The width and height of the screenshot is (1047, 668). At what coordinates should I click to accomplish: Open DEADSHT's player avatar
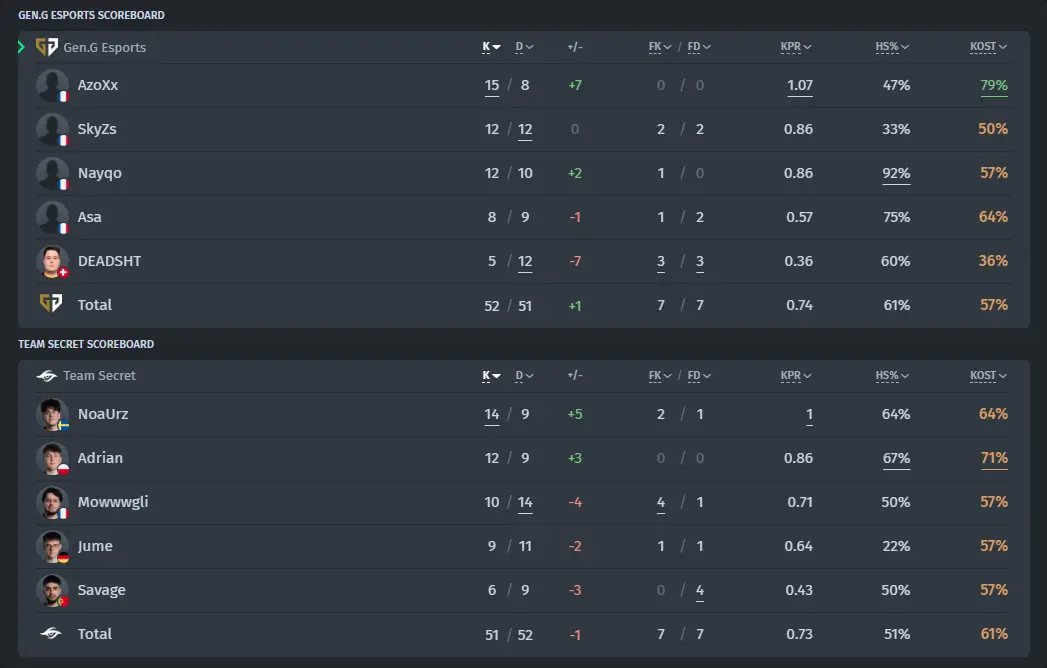52,261
